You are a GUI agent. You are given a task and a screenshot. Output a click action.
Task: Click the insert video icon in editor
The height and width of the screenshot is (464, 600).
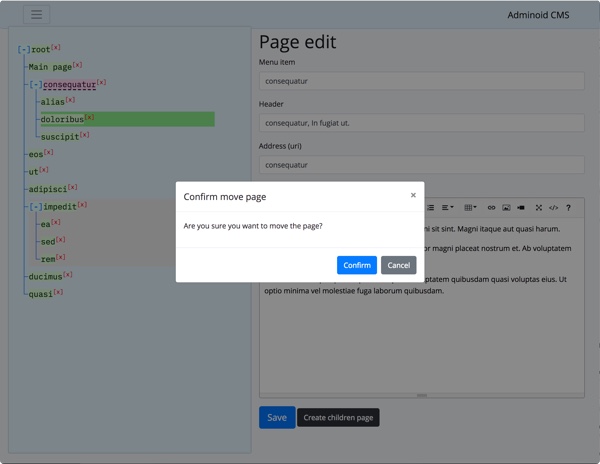[520, 208]
